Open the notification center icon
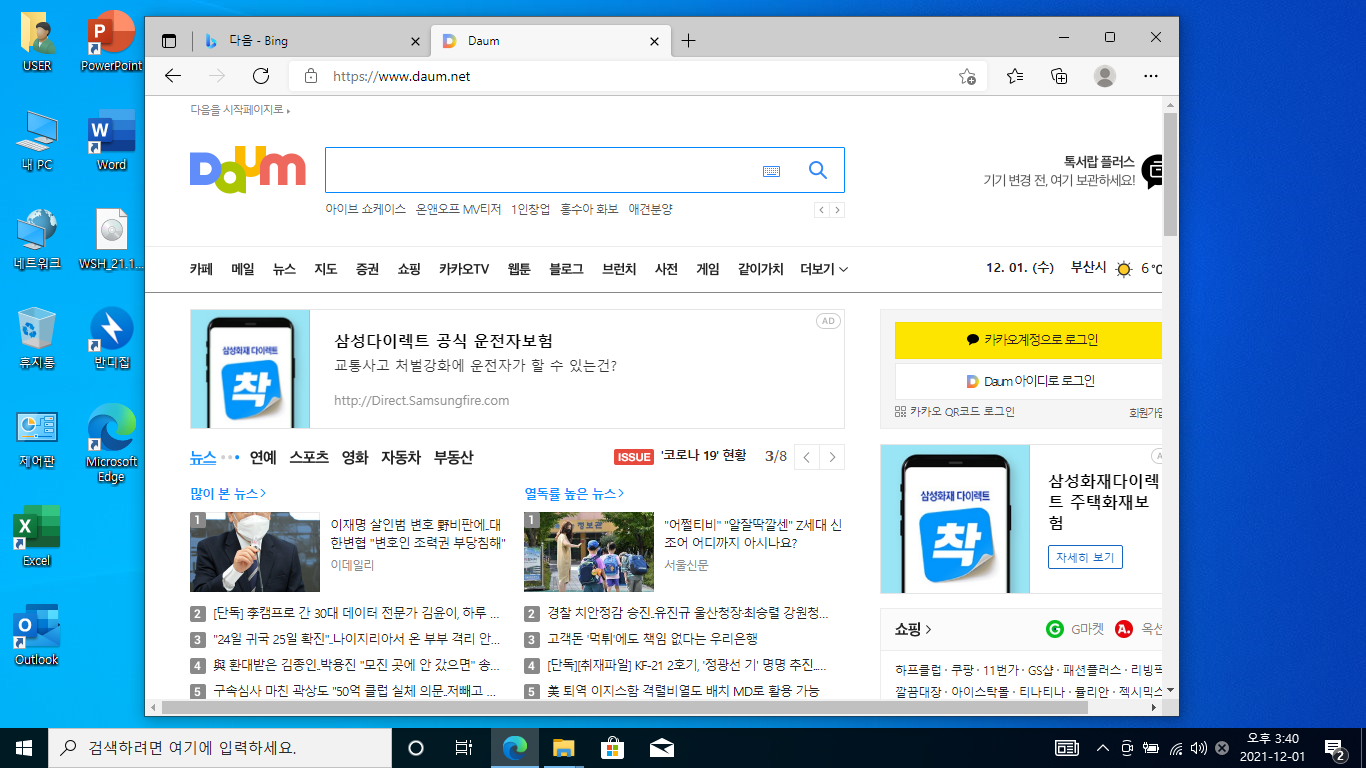 tap(1334, 747)
